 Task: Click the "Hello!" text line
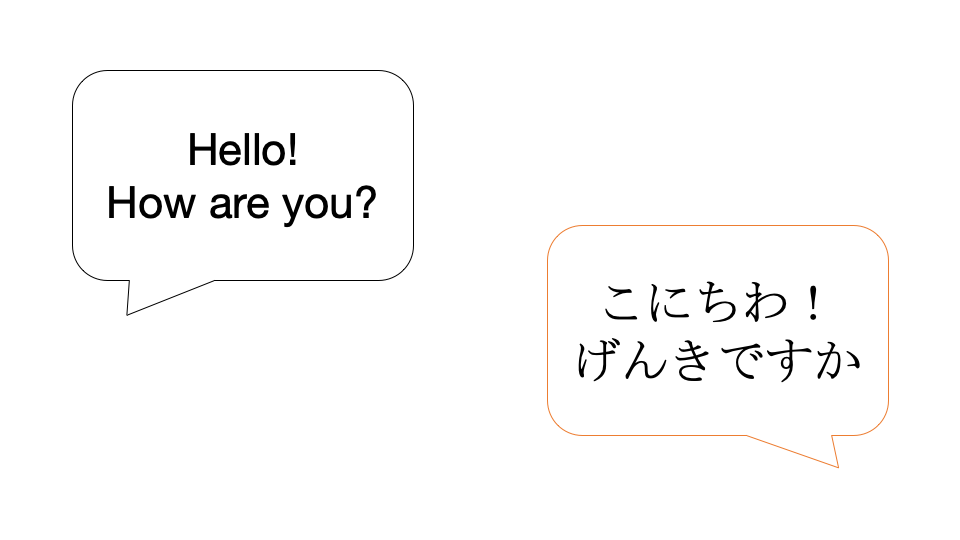242,151
